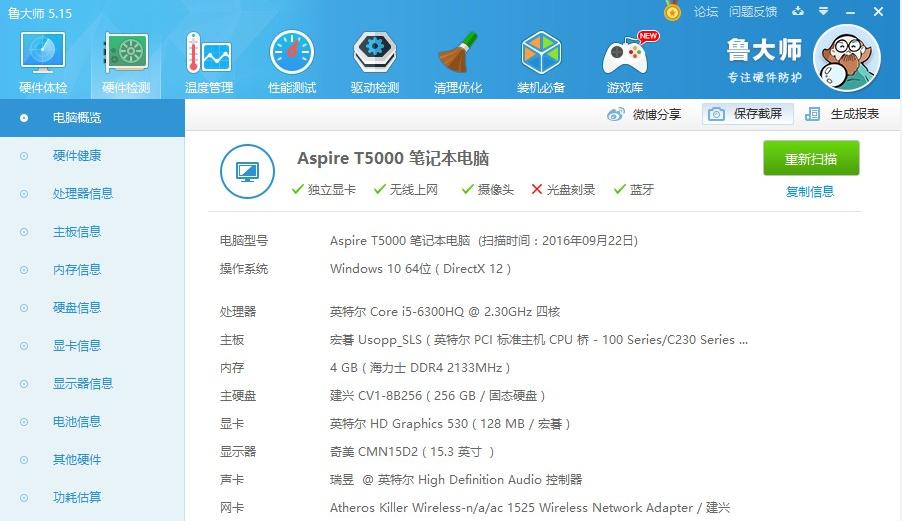This screenshot has width=902, height=521.
Task: Click the computer monitor circle icon
Action: pos(247,171)
